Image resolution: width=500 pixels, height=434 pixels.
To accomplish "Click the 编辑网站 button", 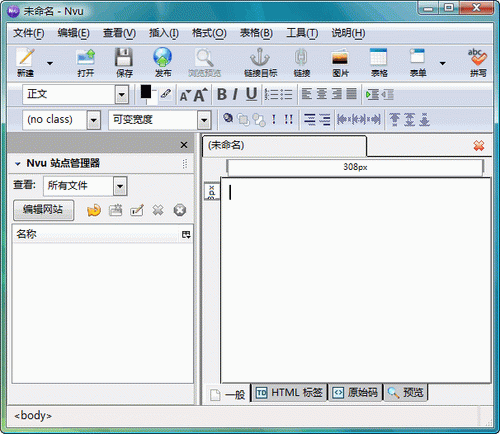I will coord(43,210).
